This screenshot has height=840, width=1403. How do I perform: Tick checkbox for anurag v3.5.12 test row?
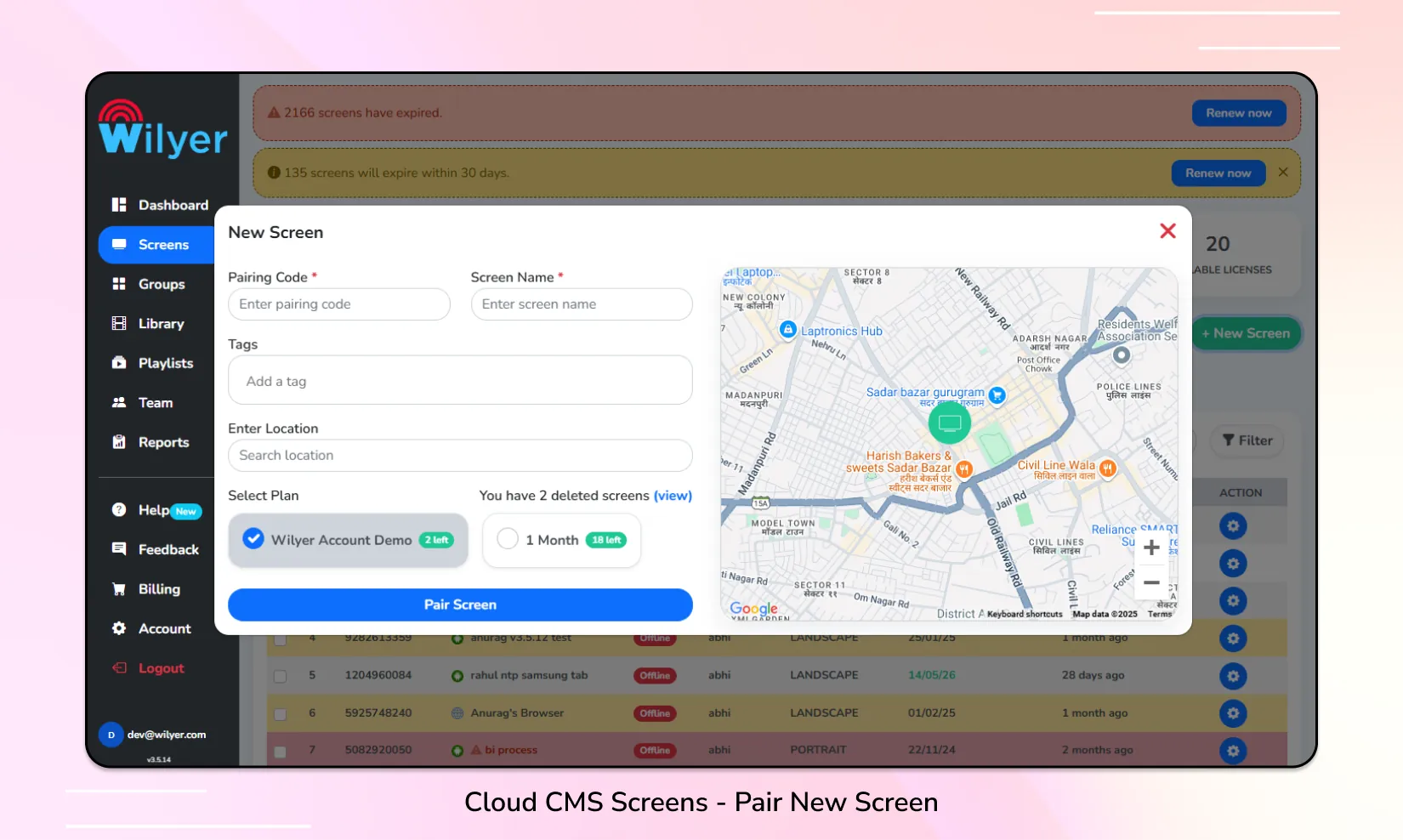pyautogui.click(x=281, y=639)
